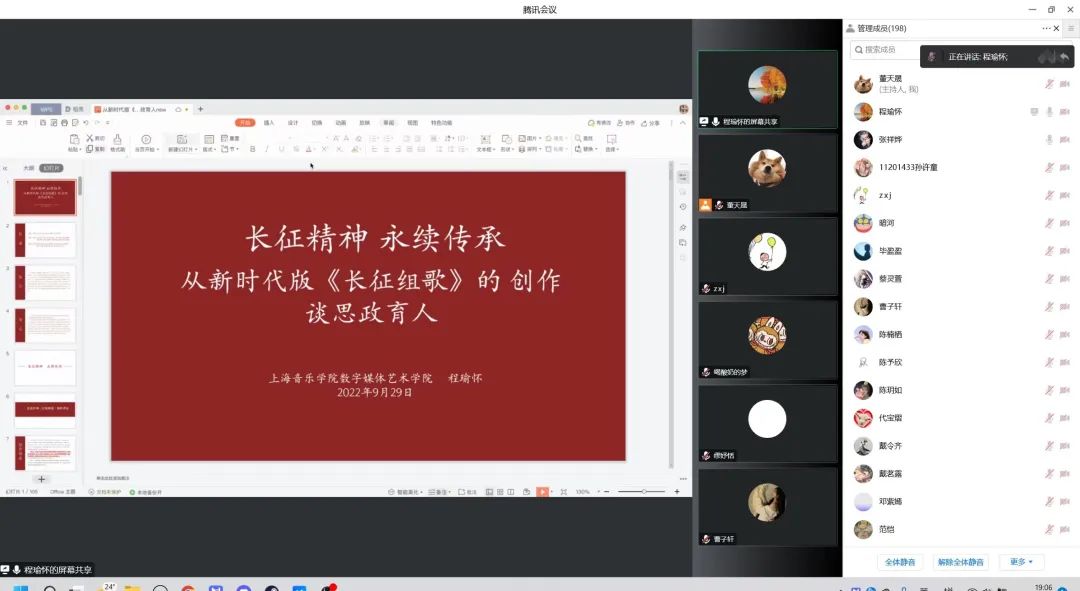Toggle camera icon for member 董天晨
The width and height of the screenshot is (1080, 591).
point(1064,84)
